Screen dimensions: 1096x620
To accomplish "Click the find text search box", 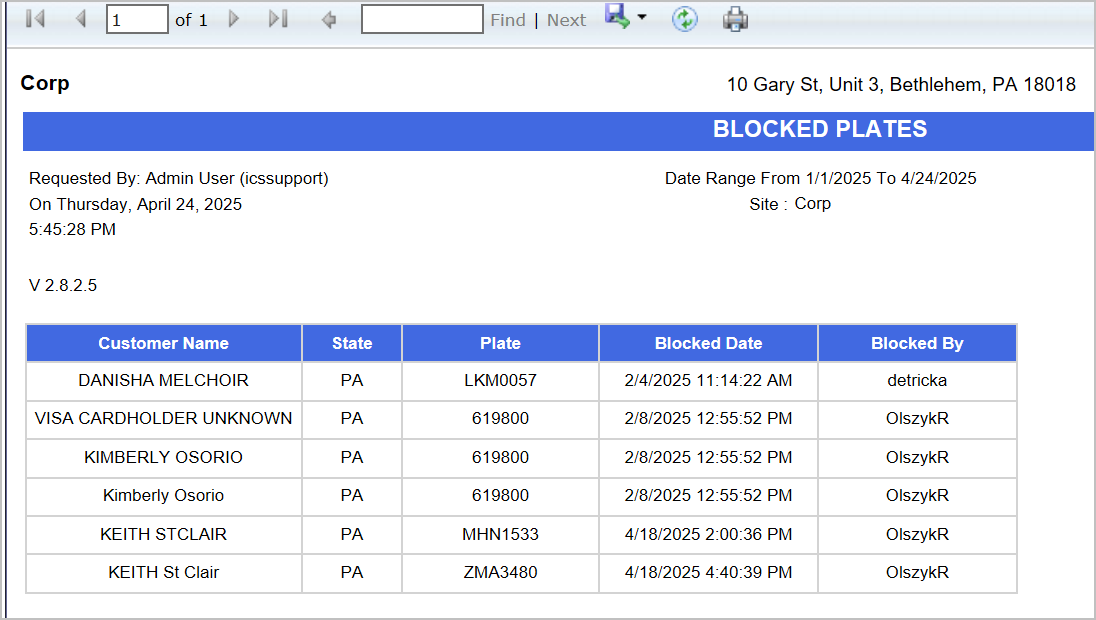I will pyautogui.click(x=421, y=19).
